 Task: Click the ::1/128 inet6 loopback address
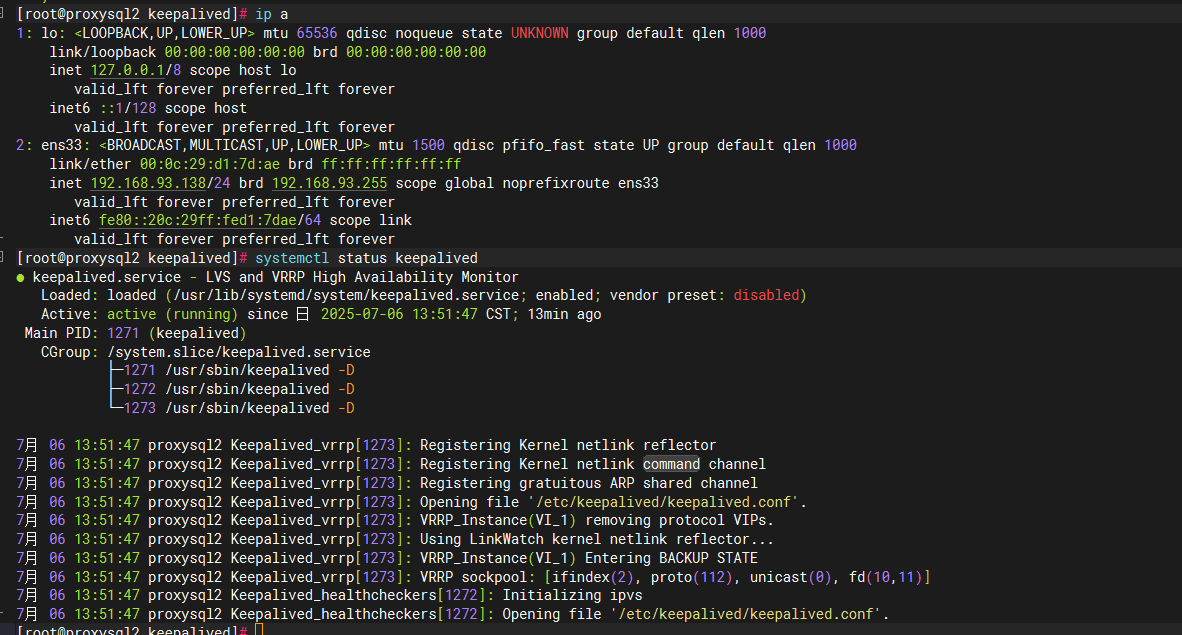coord(127,108)
